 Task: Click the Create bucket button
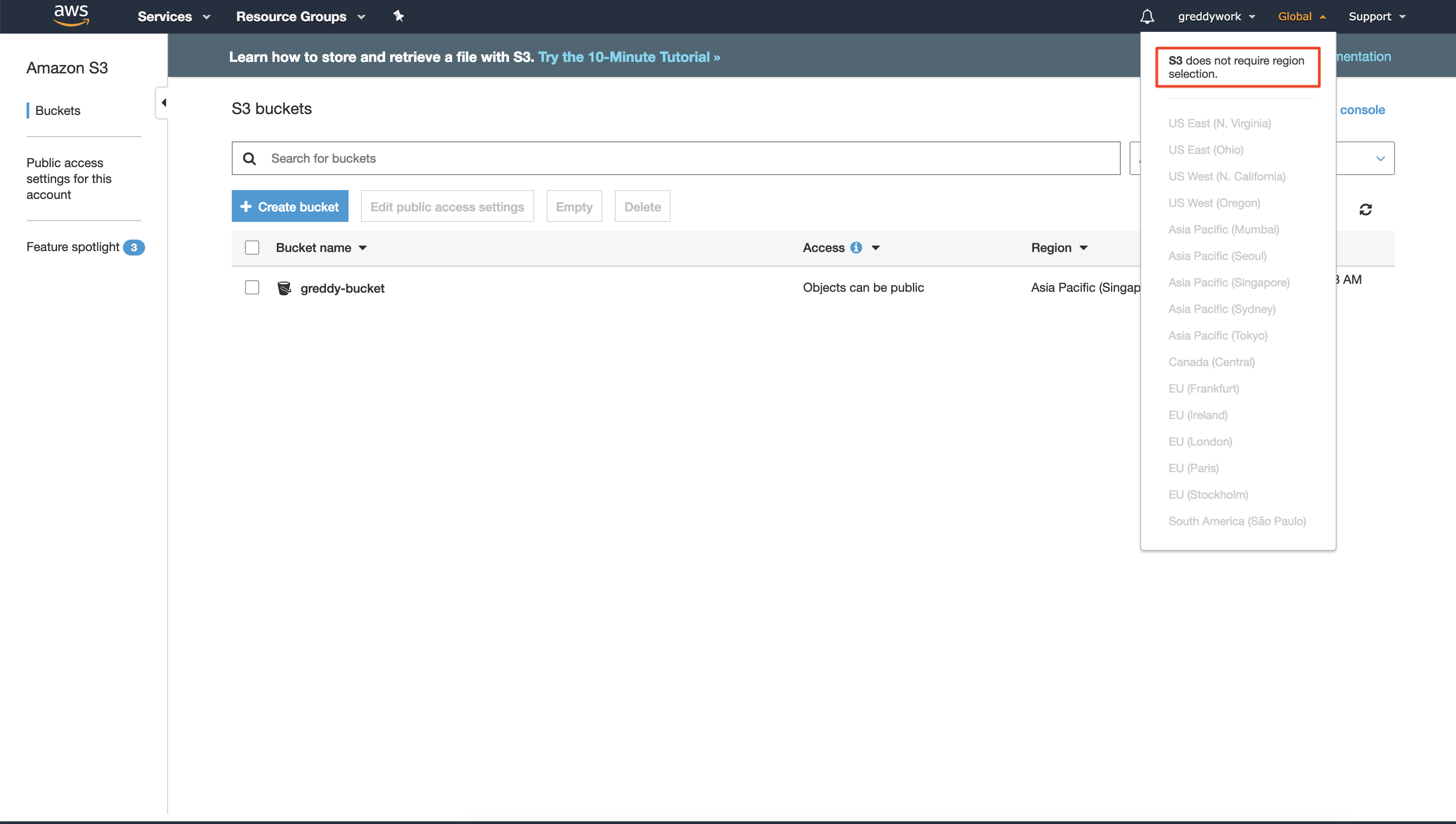point(290,206)
